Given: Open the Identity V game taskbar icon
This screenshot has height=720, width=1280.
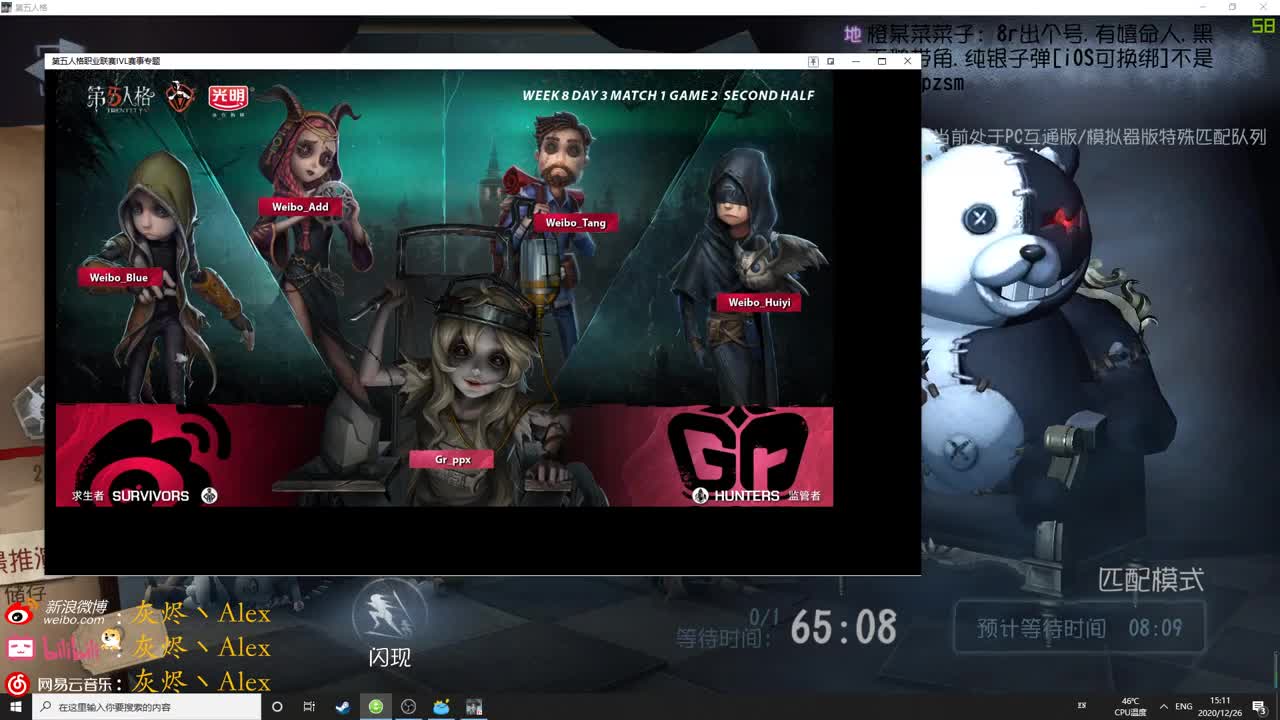Looking at the screenshot, I should (x=474, y=707).
